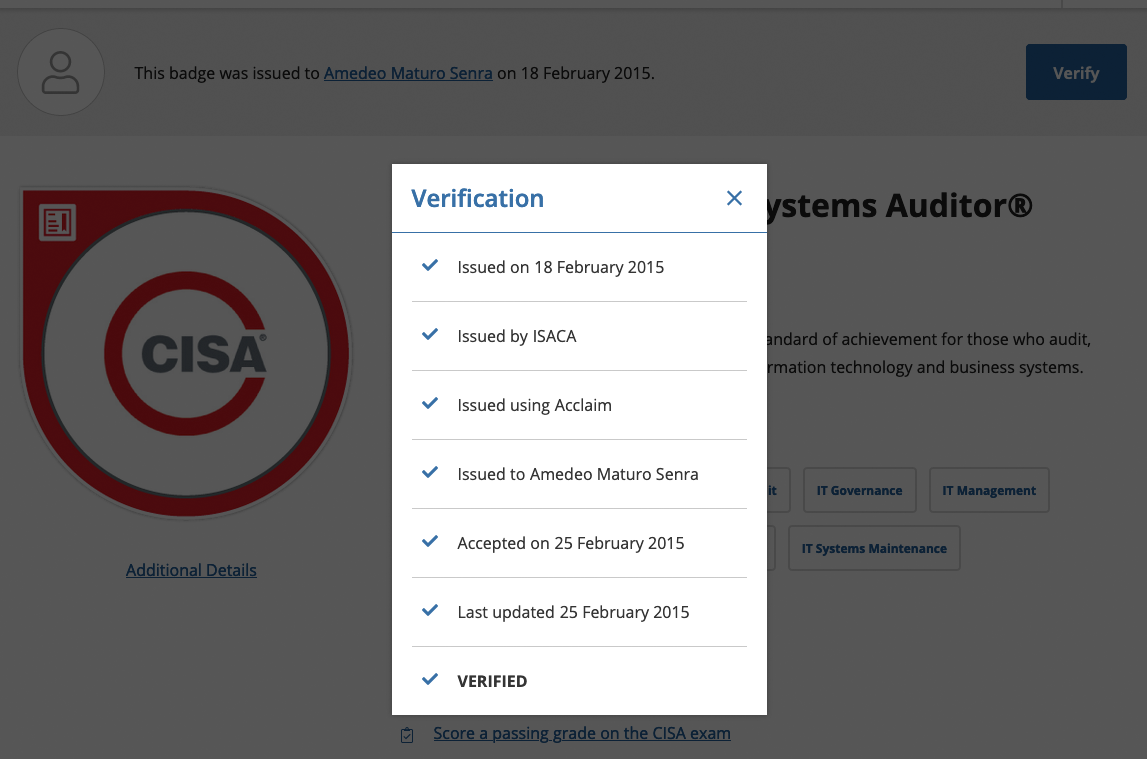Screen dimensions: 1147x759
Task: Click the checkmark beside 'Last updated 25 February 2015'
Action: point(430,610)
